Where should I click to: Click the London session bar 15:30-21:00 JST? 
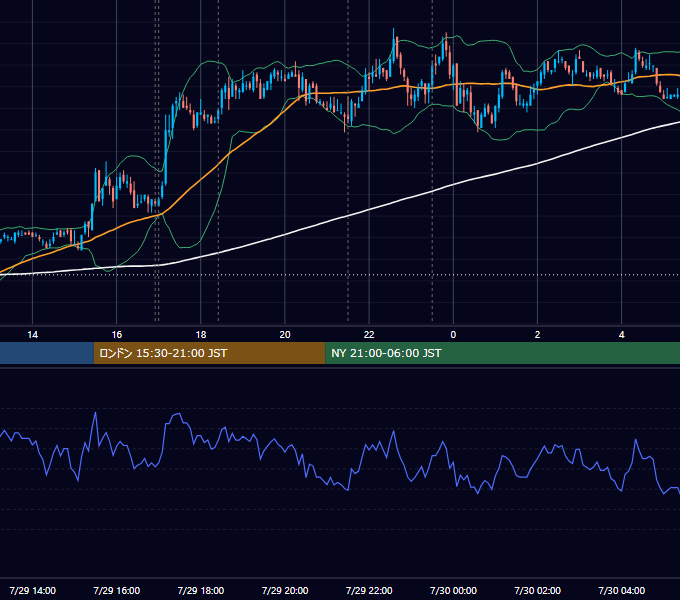click(x=209, y=353)
